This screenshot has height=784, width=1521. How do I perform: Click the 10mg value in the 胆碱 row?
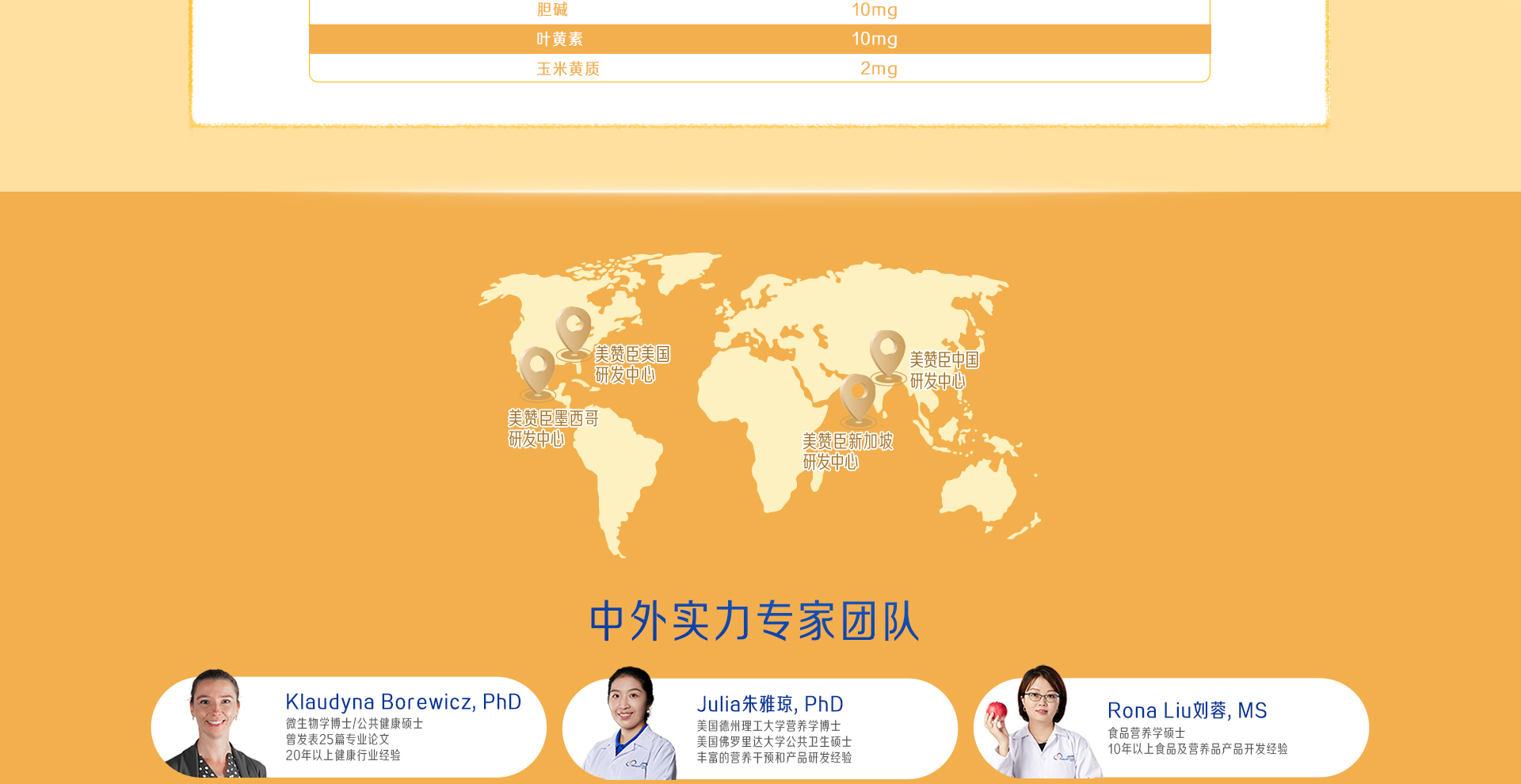tap(875, 10)
